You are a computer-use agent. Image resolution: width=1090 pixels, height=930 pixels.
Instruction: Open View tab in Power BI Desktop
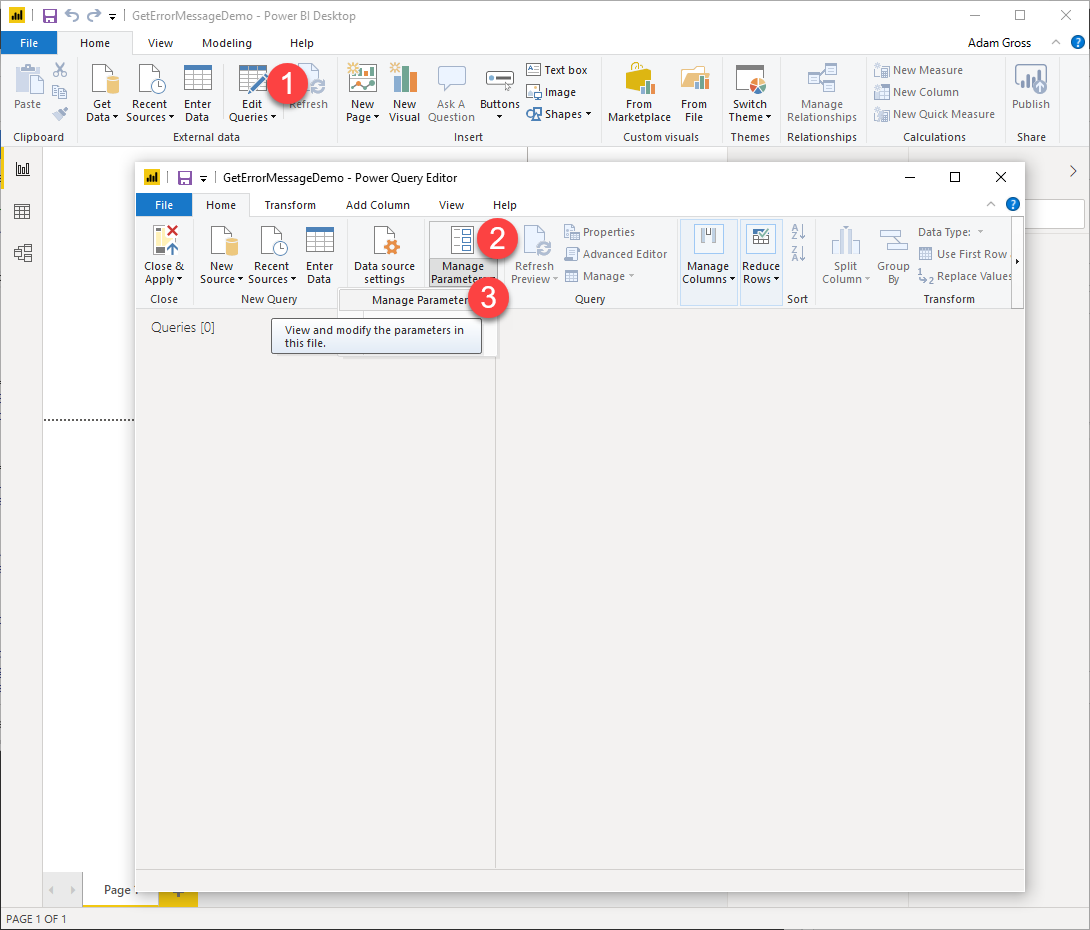click(160, 43)
